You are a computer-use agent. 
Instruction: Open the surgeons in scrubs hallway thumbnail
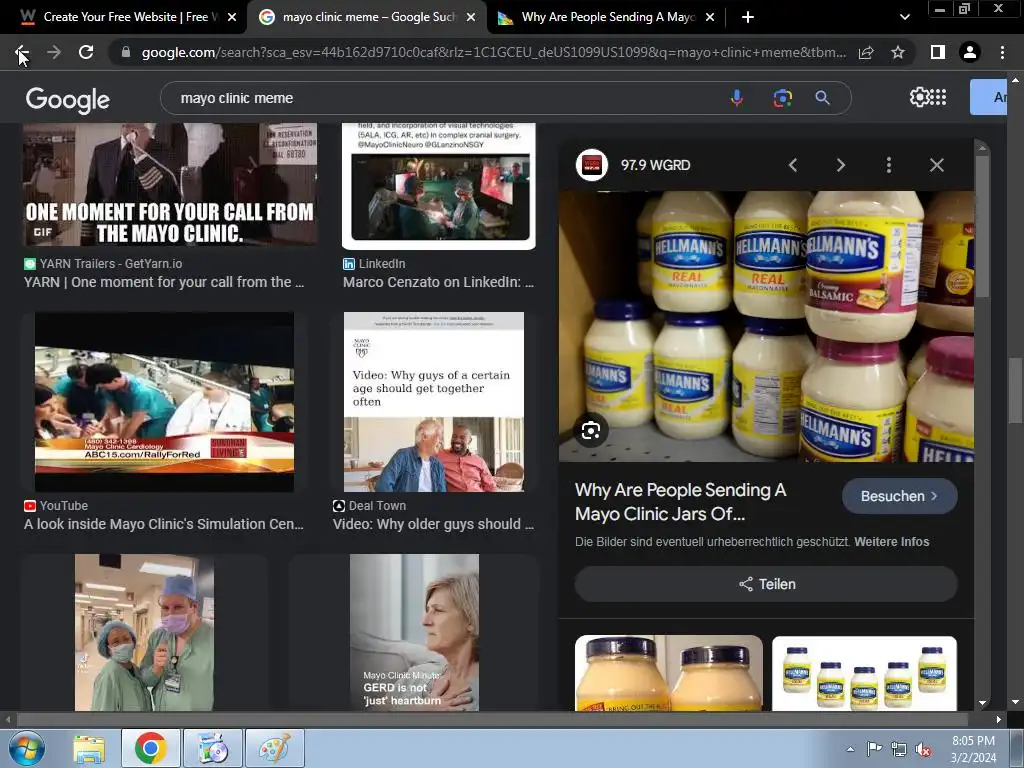coord(144,632)
